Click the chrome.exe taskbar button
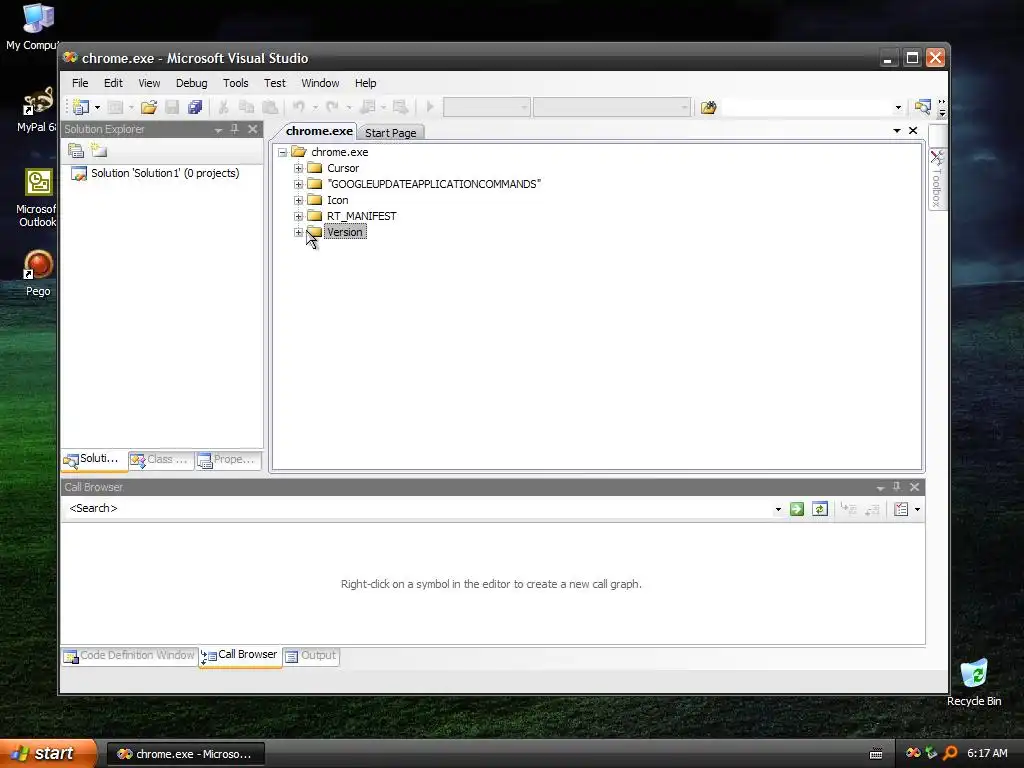This screenshot has height=768, width=1024. point(185,754)
